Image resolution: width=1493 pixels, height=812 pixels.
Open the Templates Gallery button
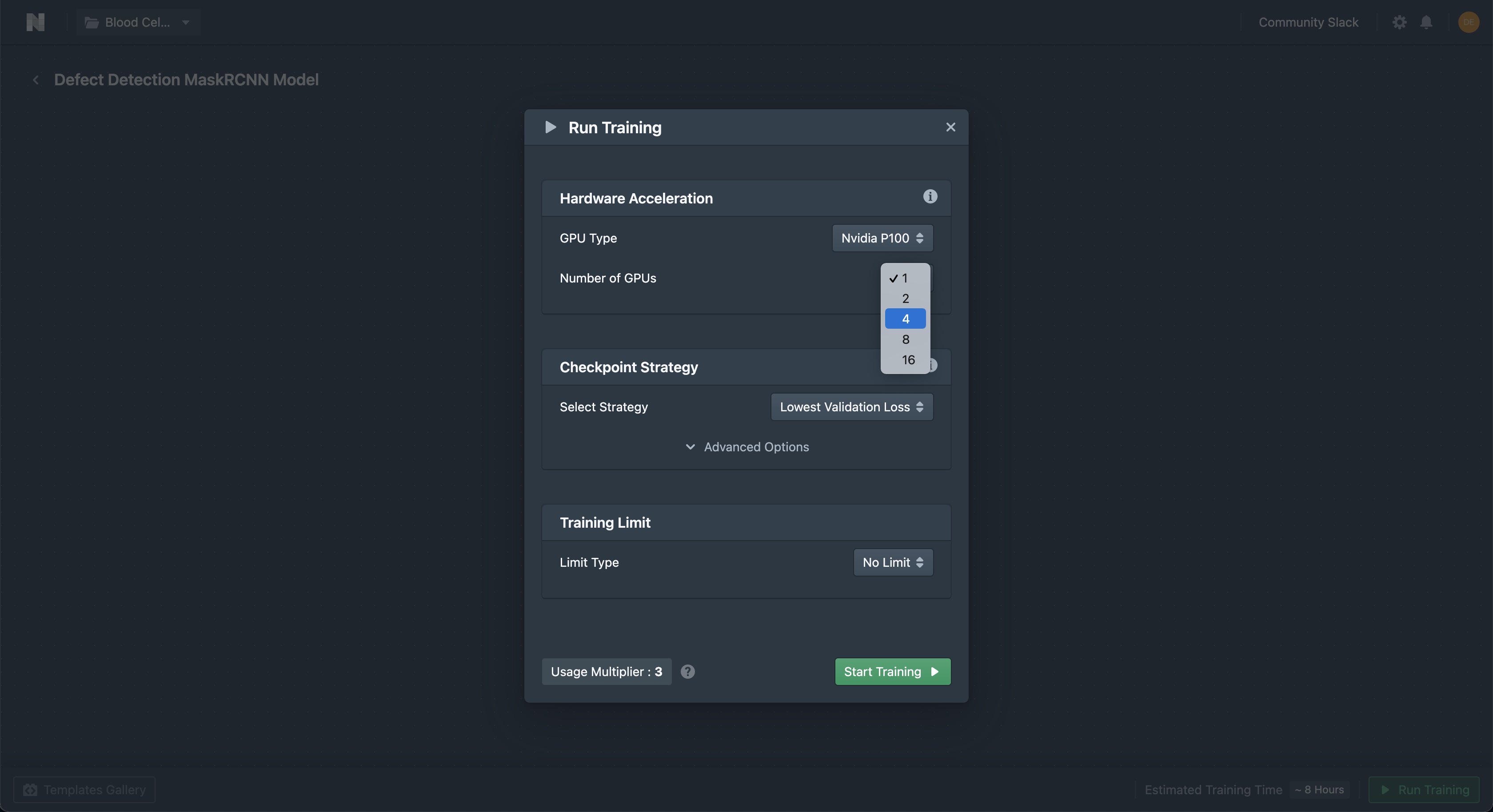pyautogui.click(x=84, y=789)
